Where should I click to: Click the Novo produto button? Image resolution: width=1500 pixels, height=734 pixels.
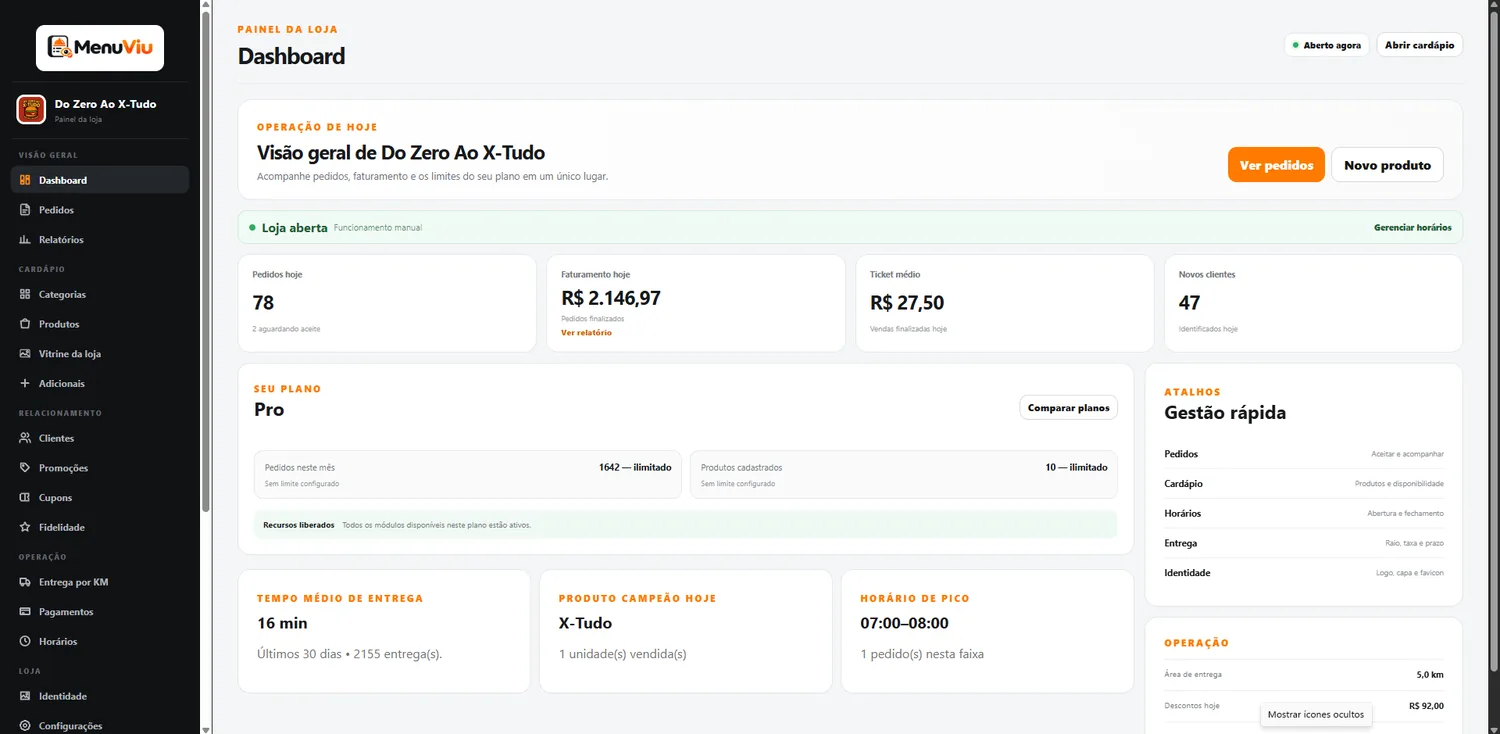point(1387,165)
